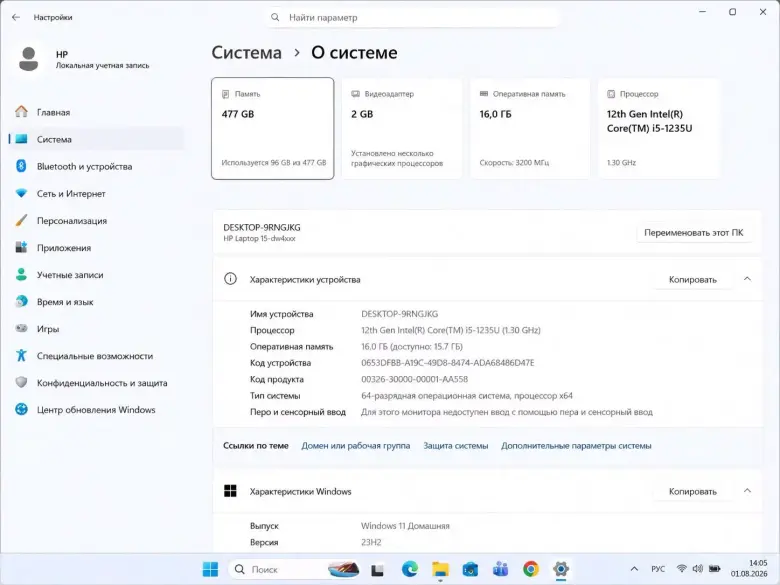Viewport: 780px width, 585px height.
Task: Click the volume speaker tray icon
Action: coord(698,569)
